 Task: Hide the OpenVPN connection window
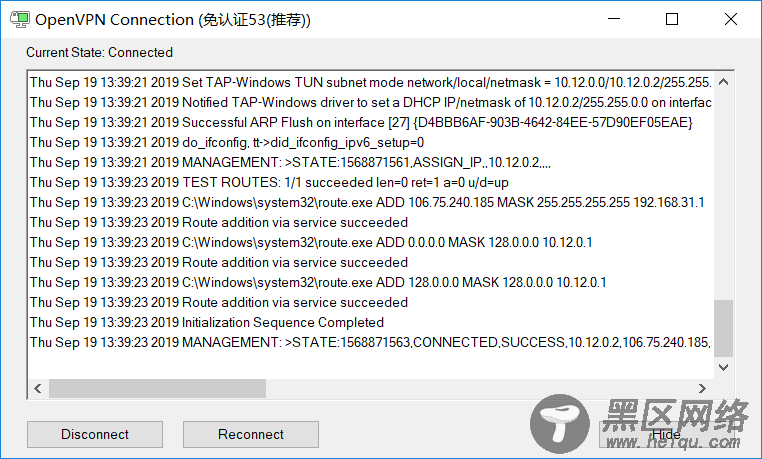(x=666, y=434)
